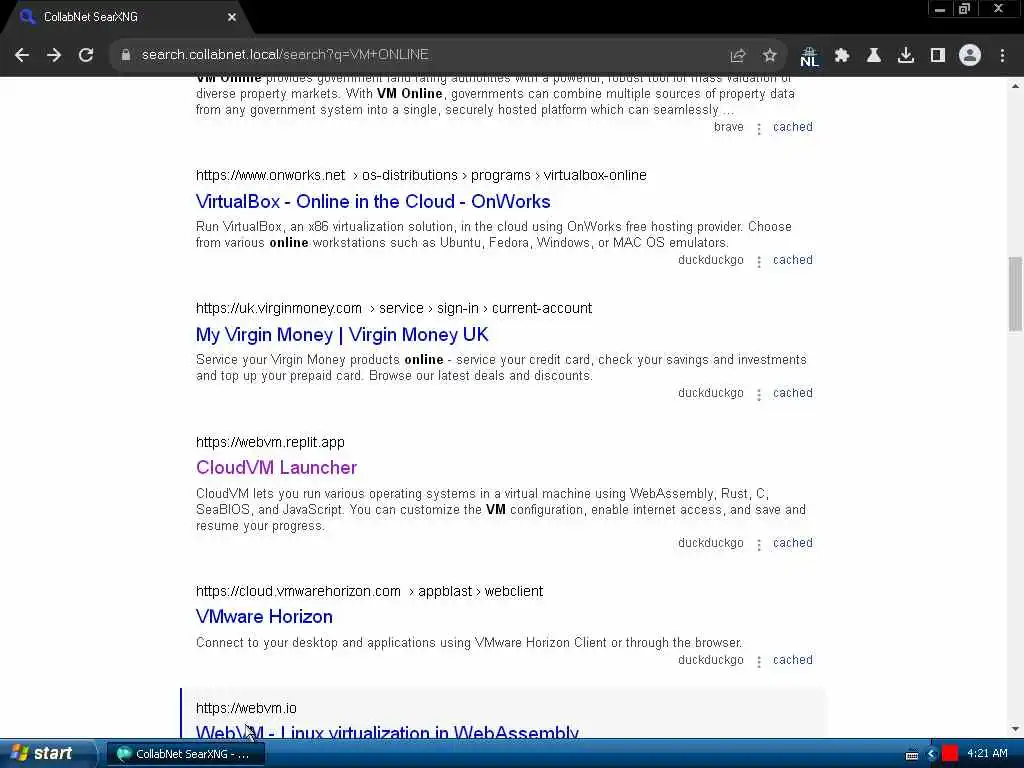1024x768 pixels.
Task: Open cached version of Virgin Money result
Action: click(x=793, y=393)
